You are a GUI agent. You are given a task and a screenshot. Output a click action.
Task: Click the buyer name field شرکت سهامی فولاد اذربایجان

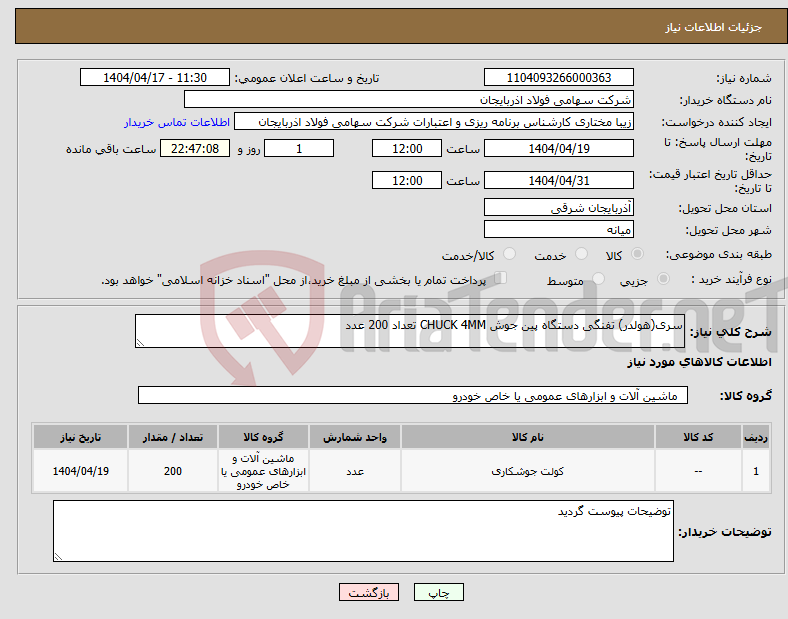click(409, 99)
